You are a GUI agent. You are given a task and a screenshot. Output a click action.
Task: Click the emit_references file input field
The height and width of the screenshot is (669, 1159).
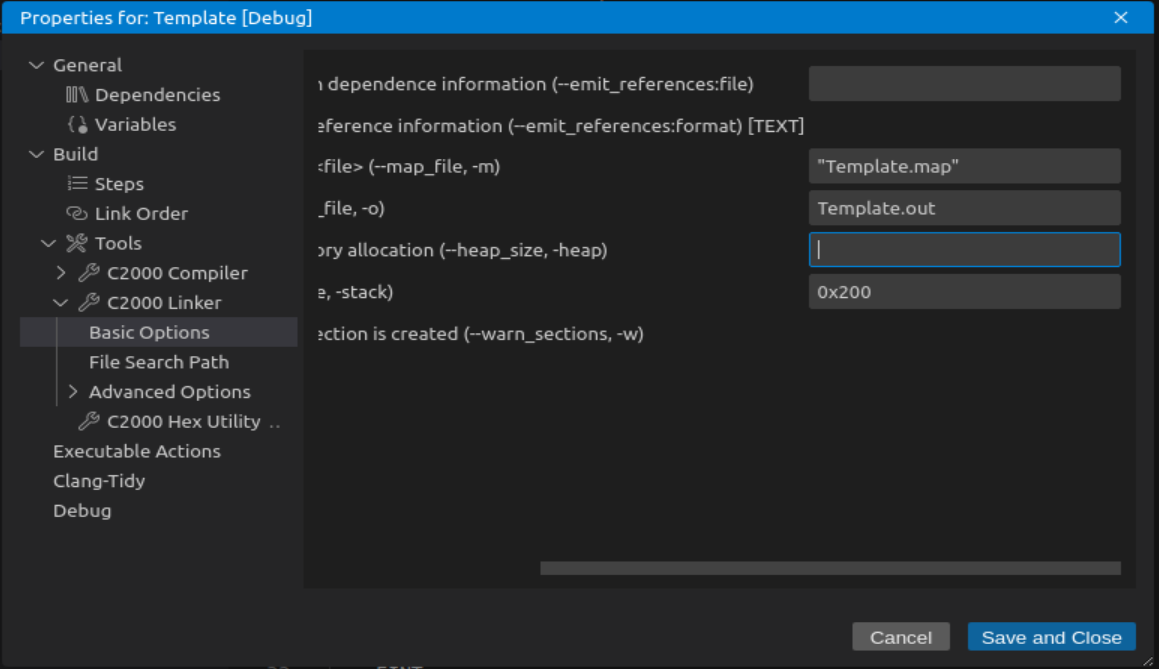[x=965, y=84]
